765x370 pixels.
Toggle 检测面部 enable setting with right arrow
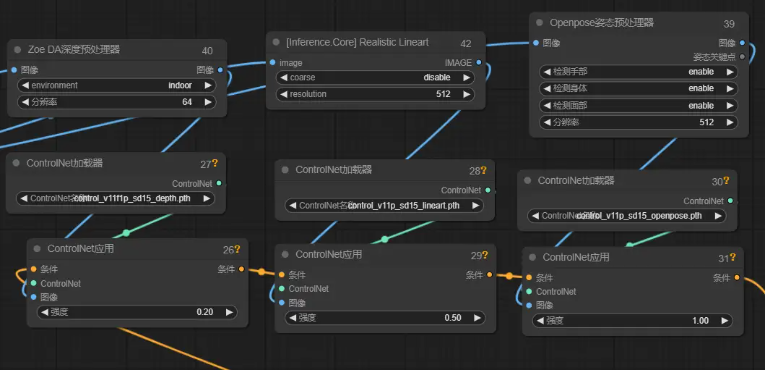coord(730,105)
